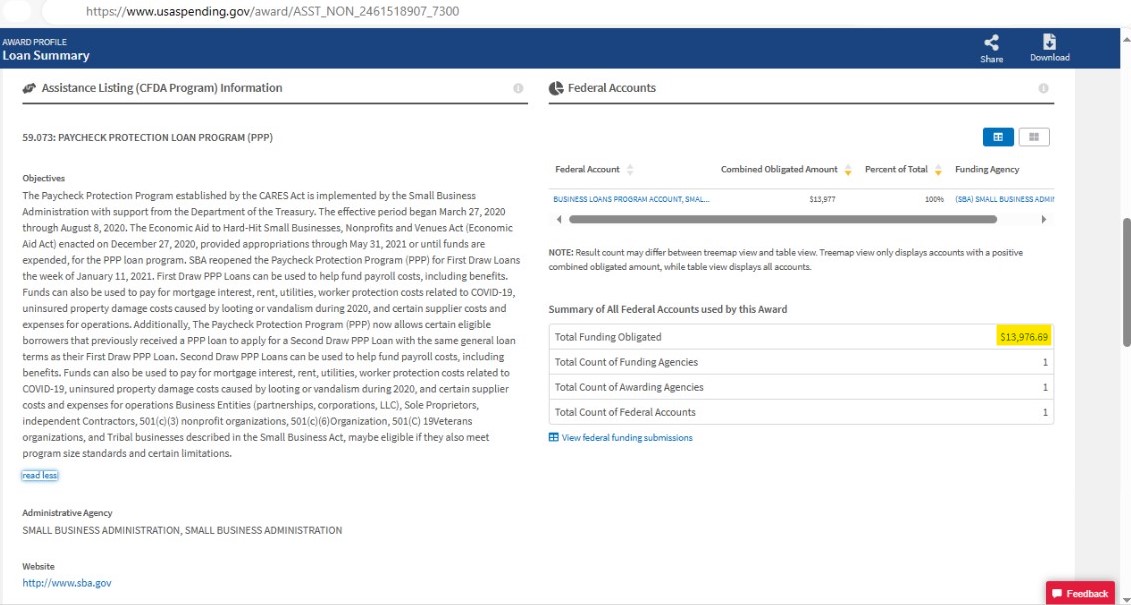Click the page's vertical scrollbar thumb

tap(1126, 281)
